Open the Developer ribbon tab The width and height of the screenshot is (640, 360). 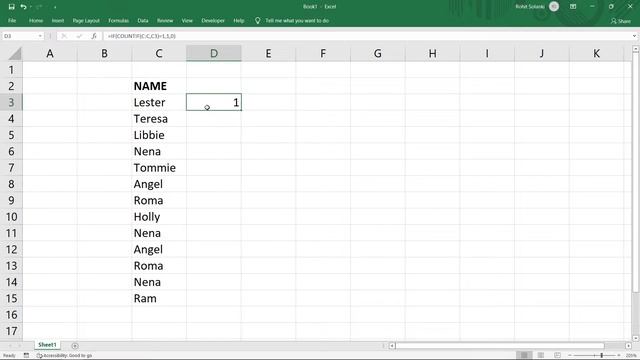(x=213, y=20)
